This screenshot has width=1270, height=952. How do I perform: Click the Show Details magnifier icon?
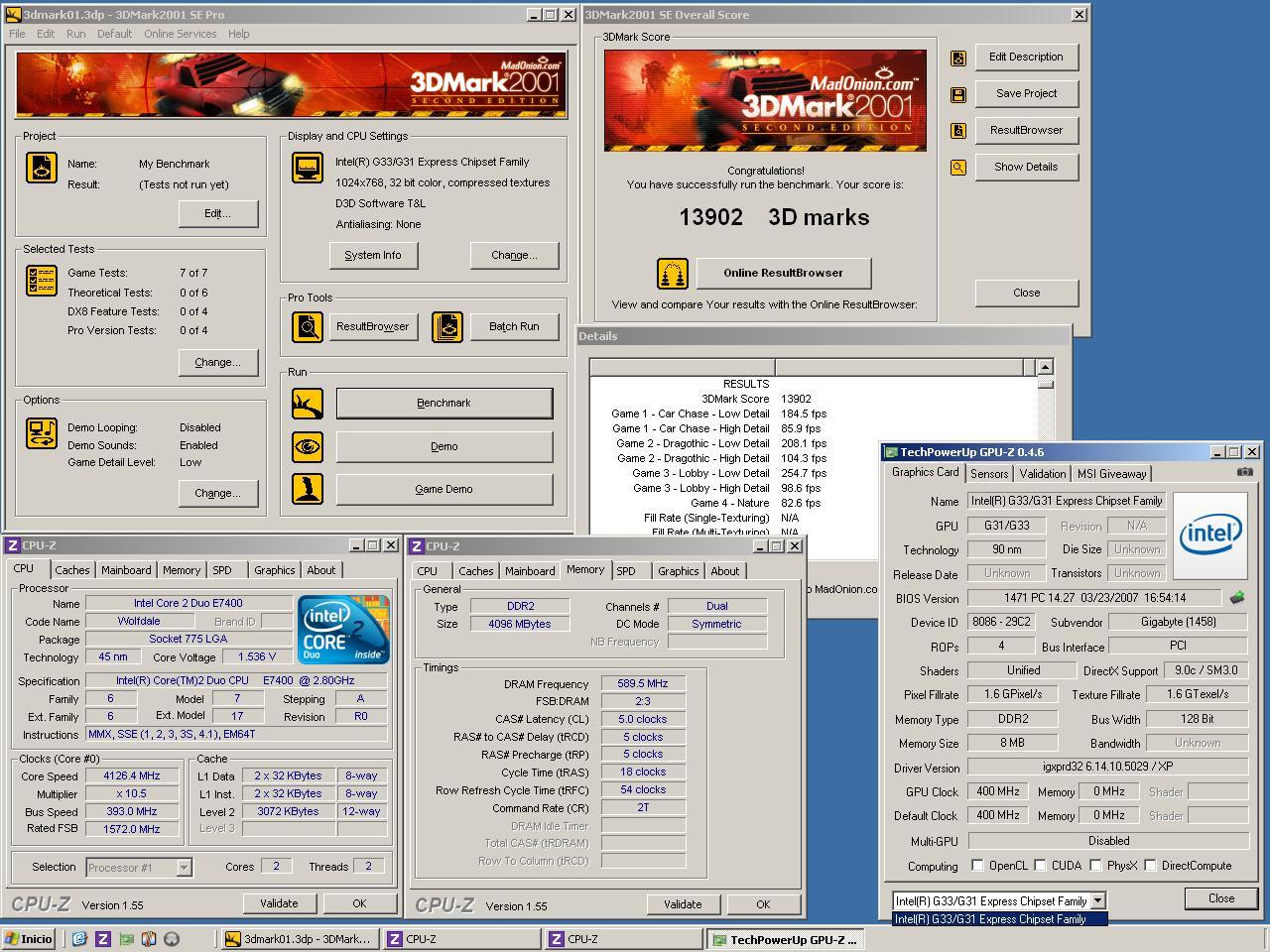pos(958,168)
